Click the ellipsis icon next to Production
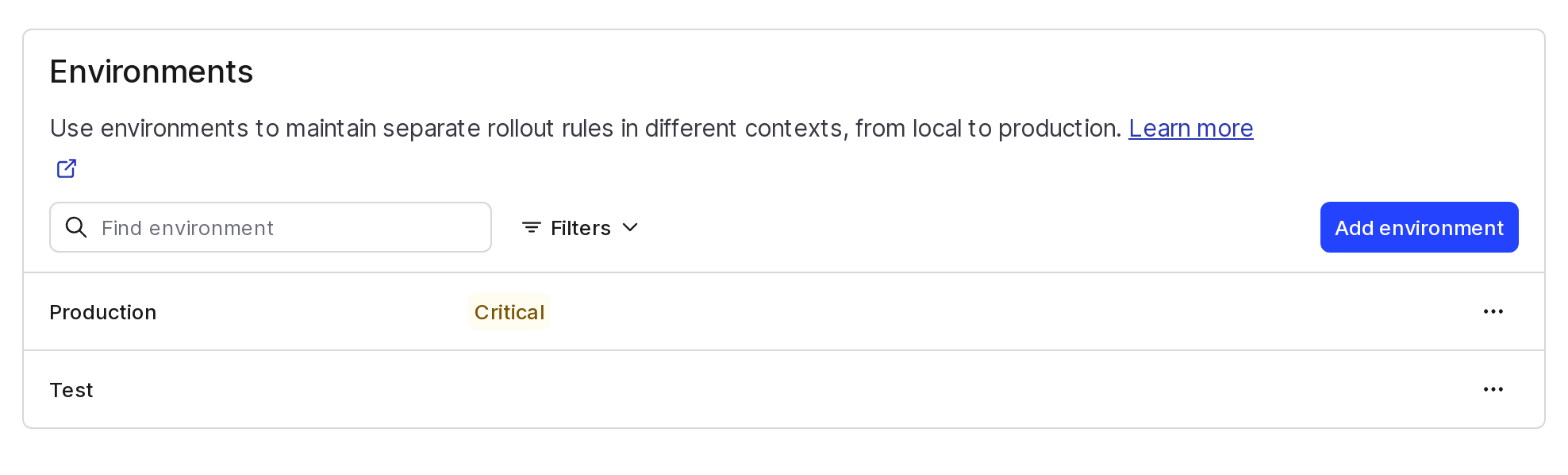Viewport: 1568px width, 475px height. coord(1493,311)
